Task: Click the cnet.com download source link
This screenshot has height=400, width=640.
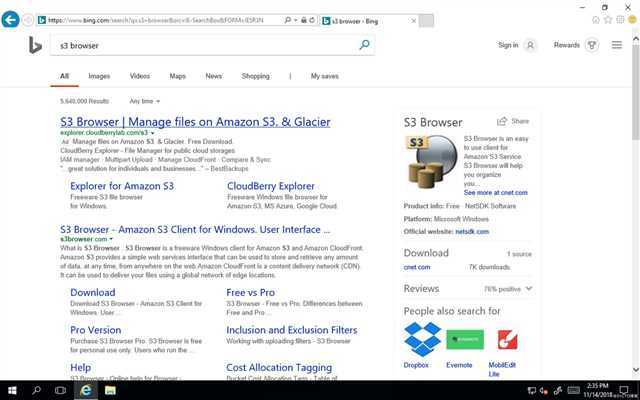Action: click(x=417, y=267)
